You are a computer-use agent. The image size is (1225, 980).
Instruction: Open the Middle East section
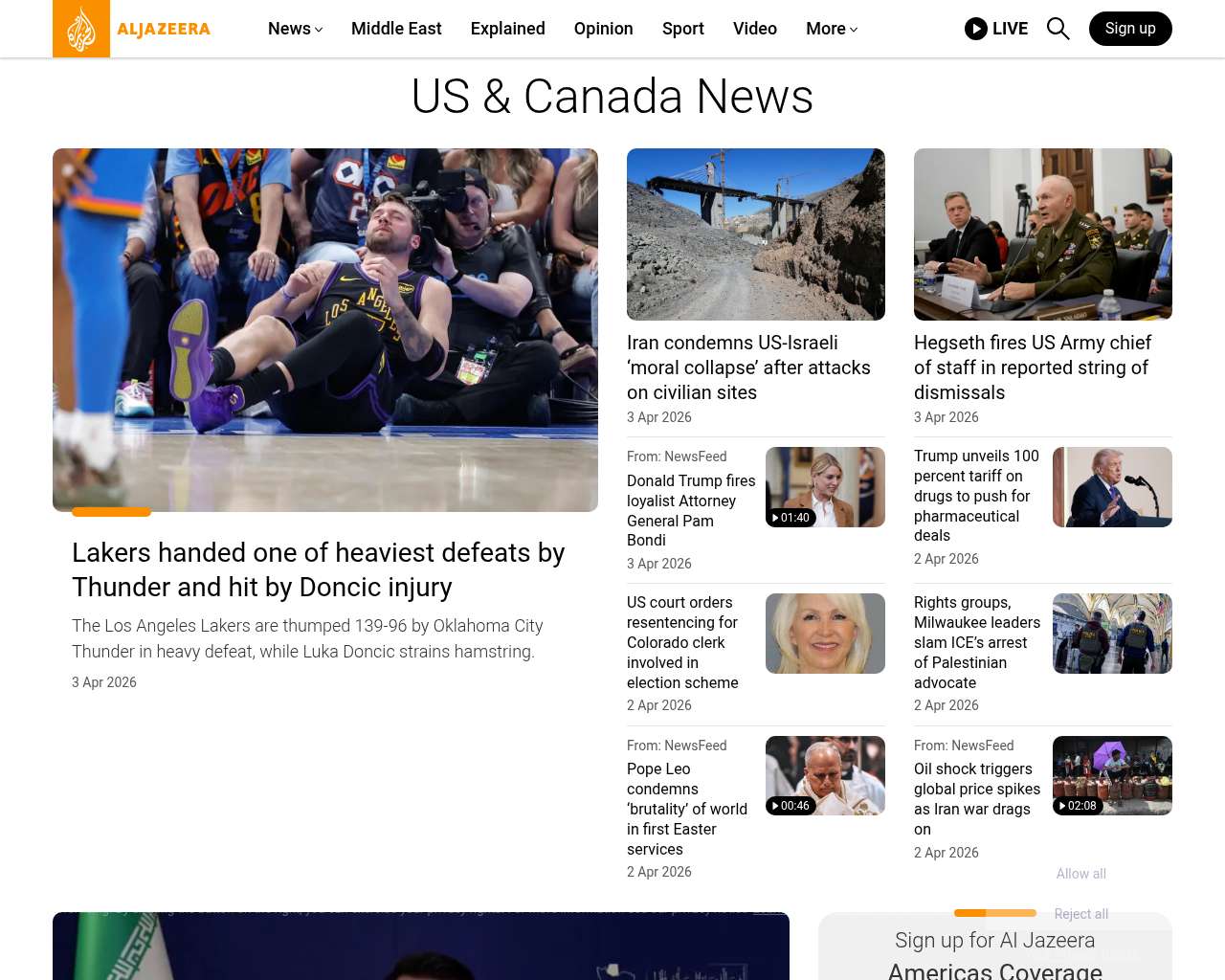[x=396, y=29]
